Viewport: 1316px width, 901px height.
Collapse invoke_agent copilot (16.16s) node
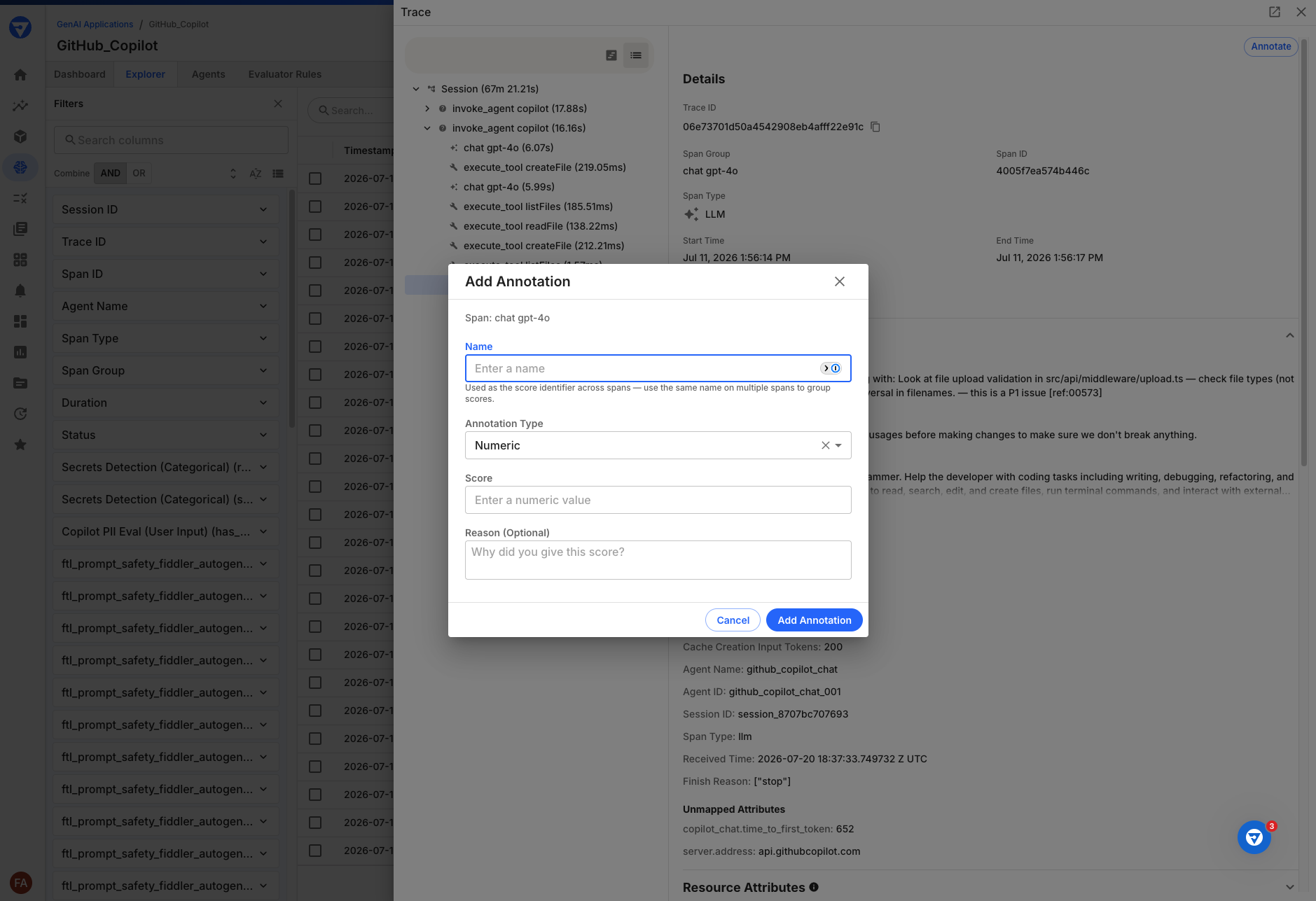click(x=427, y=128)
